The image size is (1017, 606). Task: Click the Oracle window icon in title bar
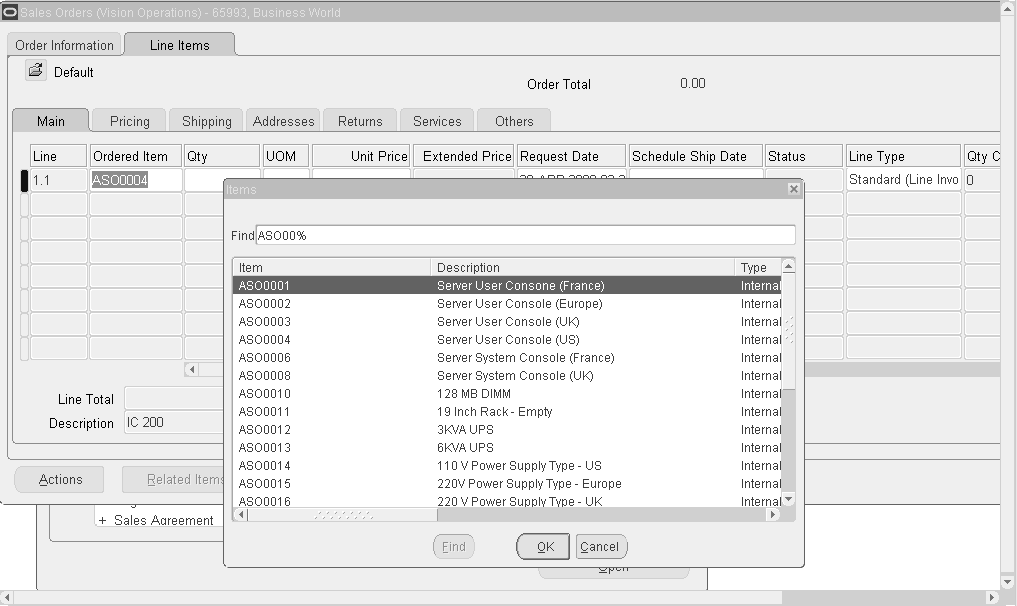(x=9, y=12)
